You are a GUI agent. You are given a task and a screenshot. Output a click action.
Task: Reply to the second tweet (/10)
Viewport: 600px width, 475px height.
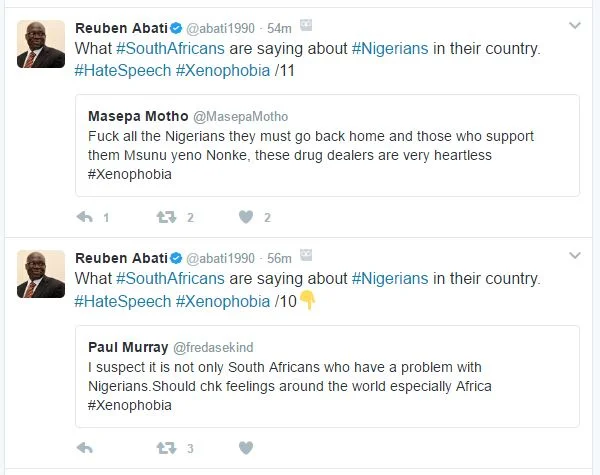(85, 447)
